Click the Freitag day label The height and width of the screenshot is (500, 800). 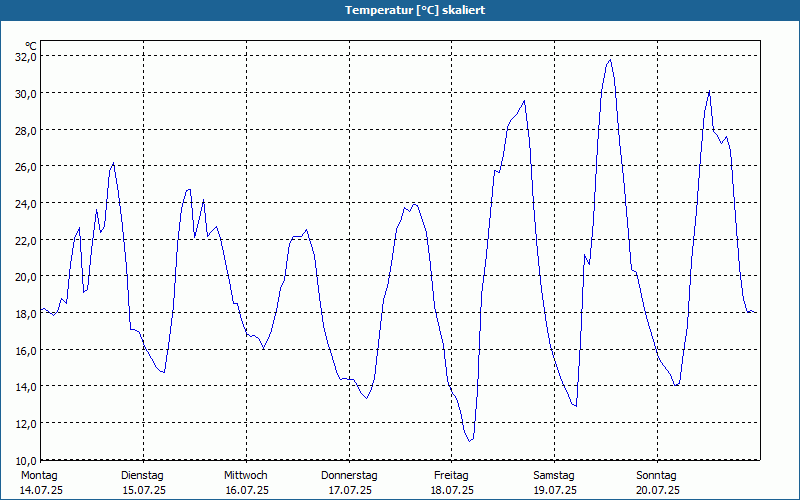(x=451, y=476)
